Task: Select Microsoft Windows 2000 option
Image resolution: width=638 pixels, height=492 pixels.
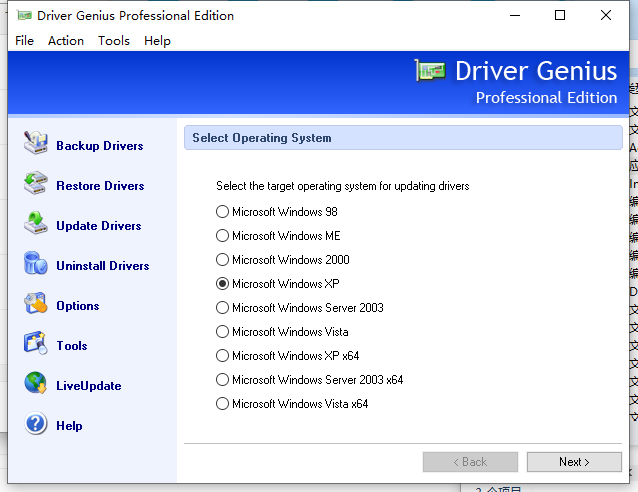Action: pos(222,260)
